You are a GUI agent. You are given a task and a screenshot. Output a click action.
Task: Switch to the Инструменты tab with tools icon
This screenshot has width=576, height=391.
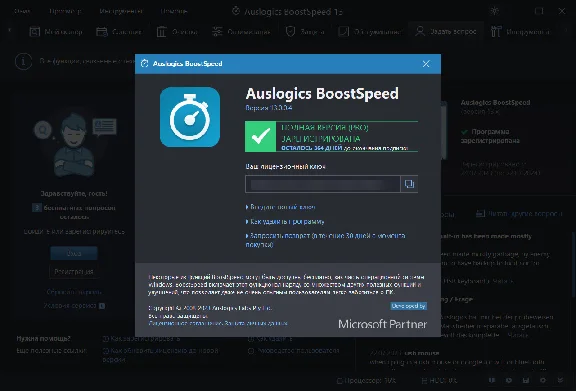[x=520, y=32]
